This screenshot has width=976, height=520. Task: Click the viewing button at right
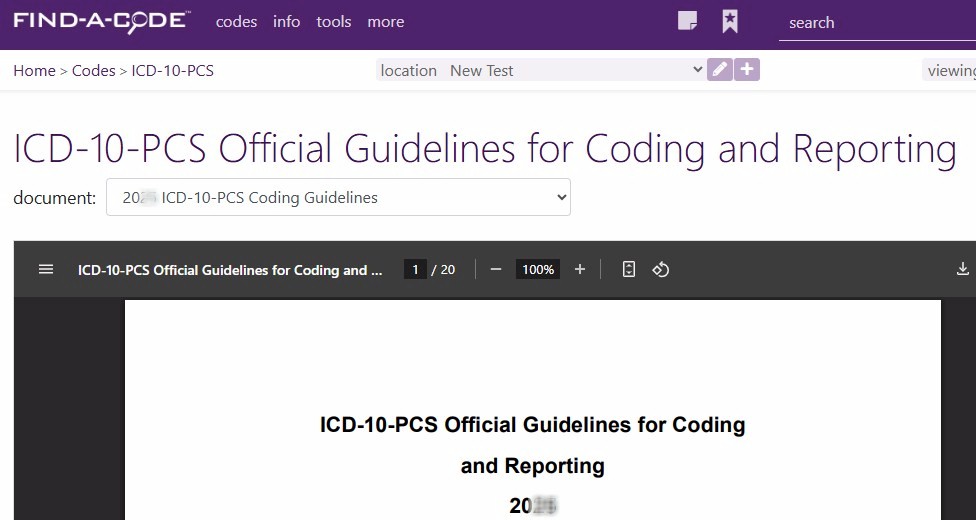tap(949, 70)
